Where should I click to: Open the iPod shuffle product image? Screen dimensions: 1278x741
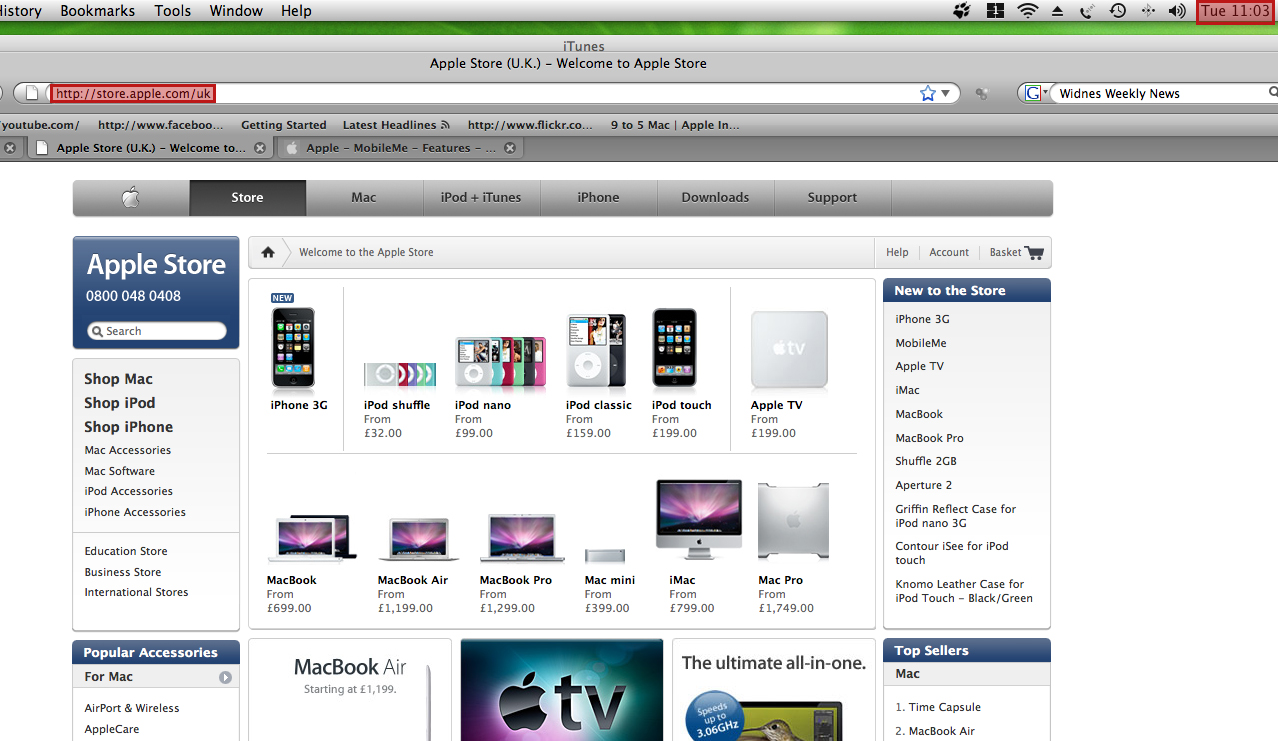pos(400,375)
